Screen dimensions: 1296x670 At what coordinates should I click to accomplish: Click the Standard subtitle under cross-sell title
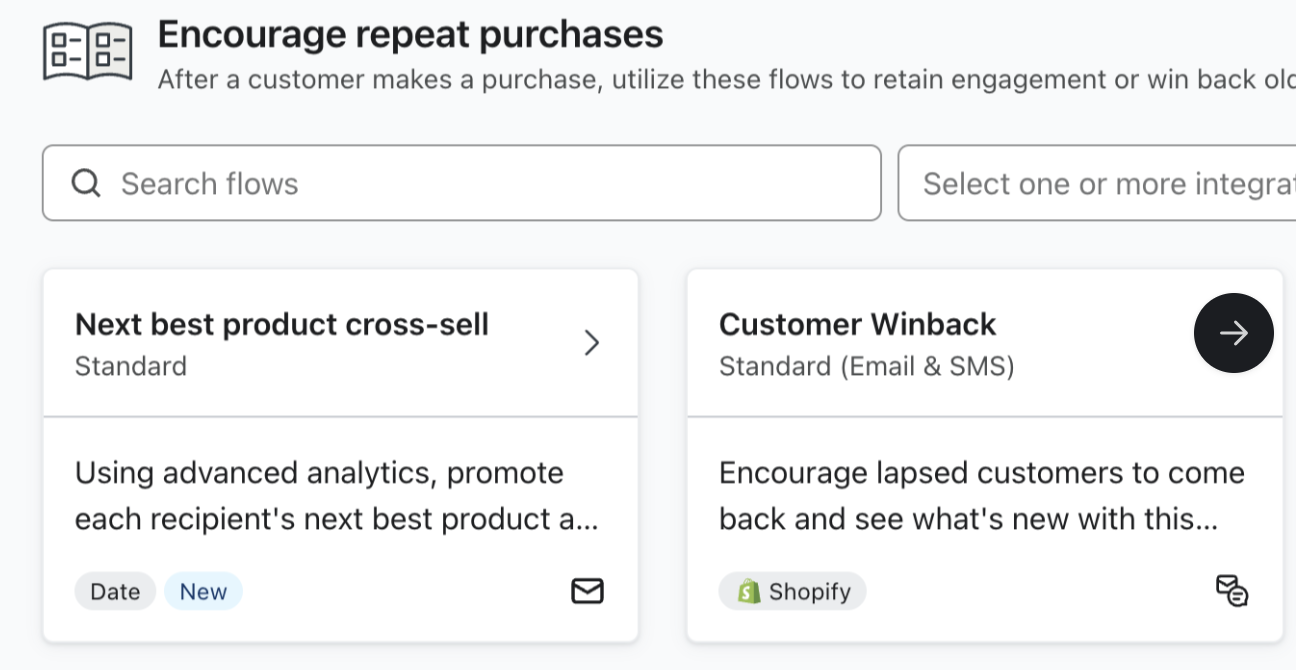click(x=131, y=366)
